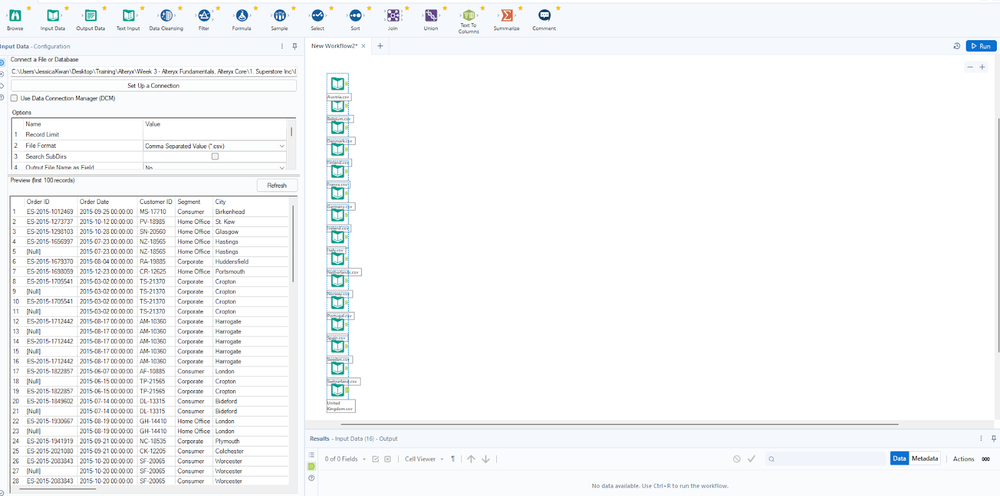Select the city cell Plymouth

point(226,441)
